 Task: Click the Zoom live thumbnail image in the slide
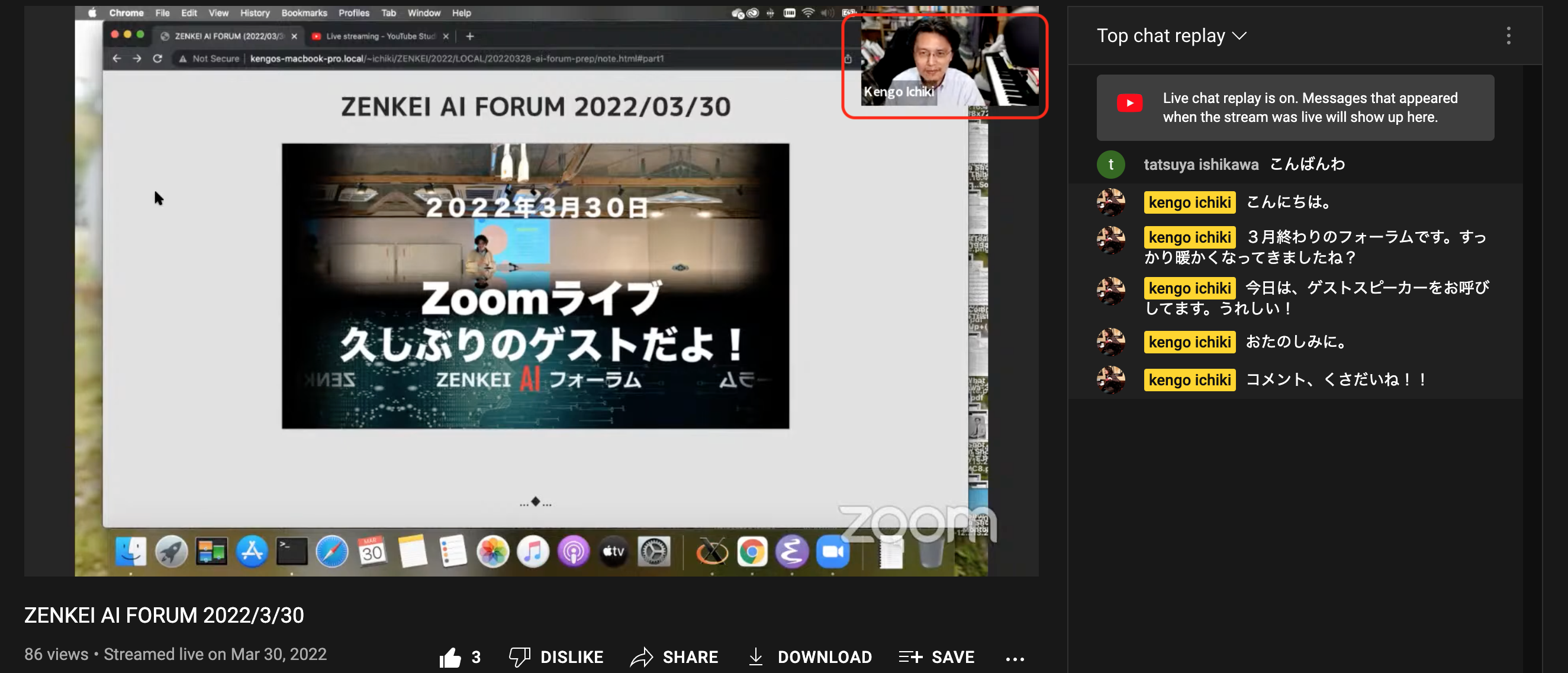[x=535, y=286]
